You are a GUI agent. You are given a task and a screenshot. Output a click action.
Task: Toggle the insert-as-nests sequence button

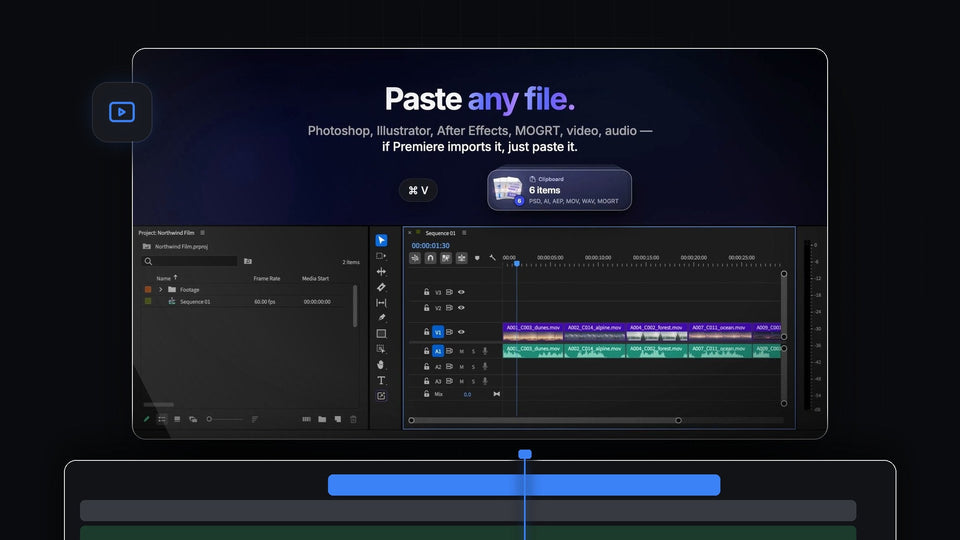[x=414, y=258]
